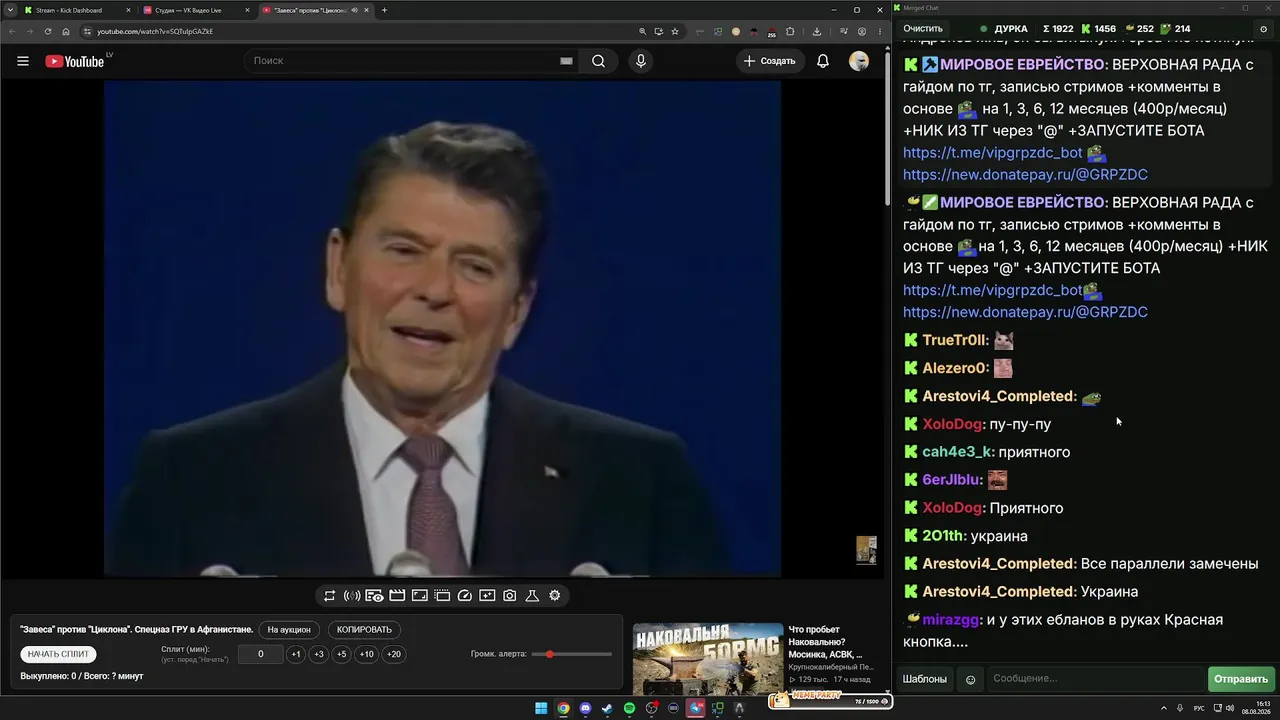Screen dimensions: 1280x720
Task: Open player toolbar gear settings
Action: coord(555,595)
